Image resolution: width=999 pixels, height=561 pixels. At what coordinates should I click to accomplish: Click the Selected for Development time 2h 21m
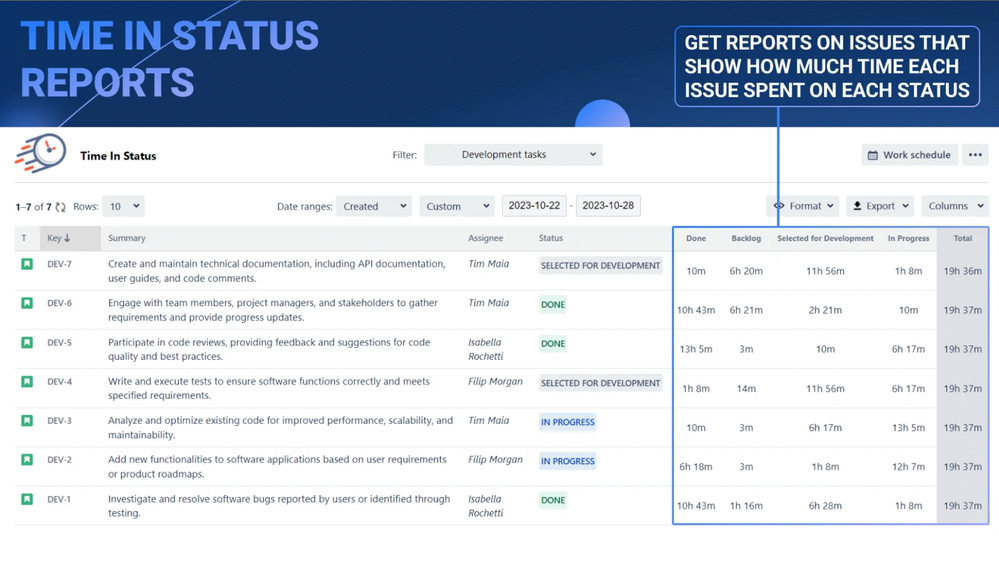pos(825,310)
